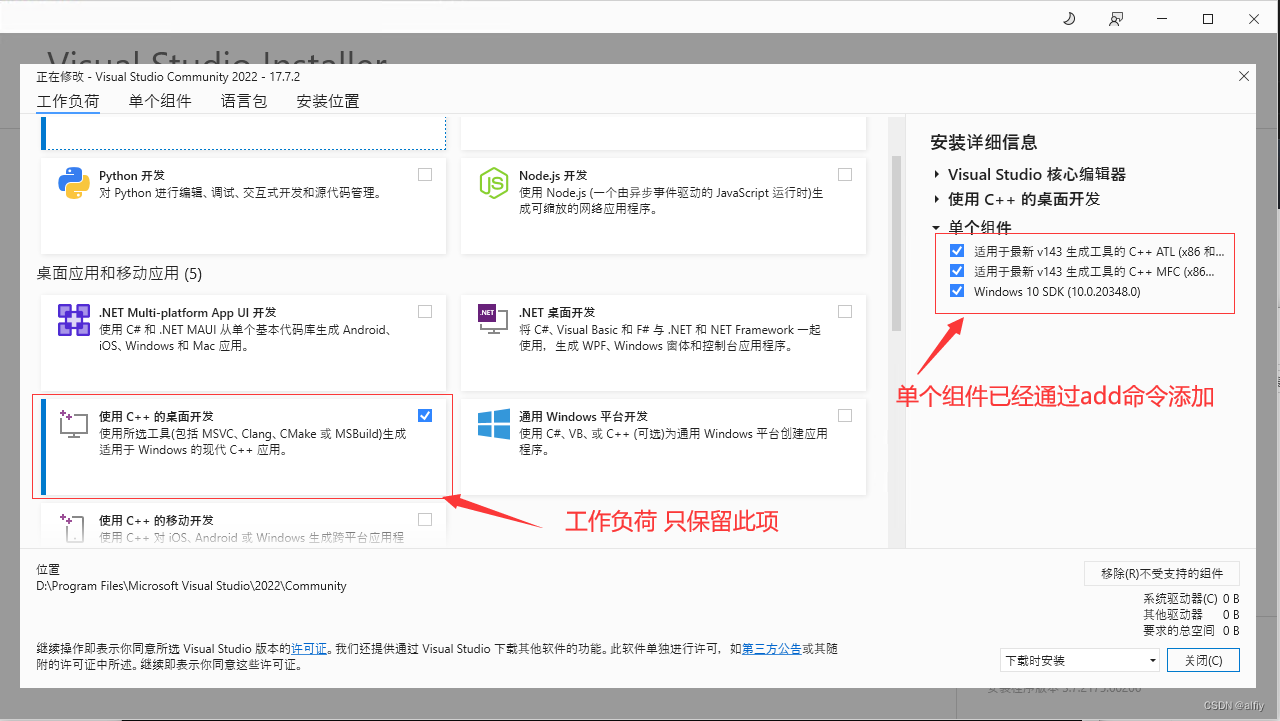Switch to the 工作负荷 tab
Screen dimensions: 1280x721
point(68,101)
